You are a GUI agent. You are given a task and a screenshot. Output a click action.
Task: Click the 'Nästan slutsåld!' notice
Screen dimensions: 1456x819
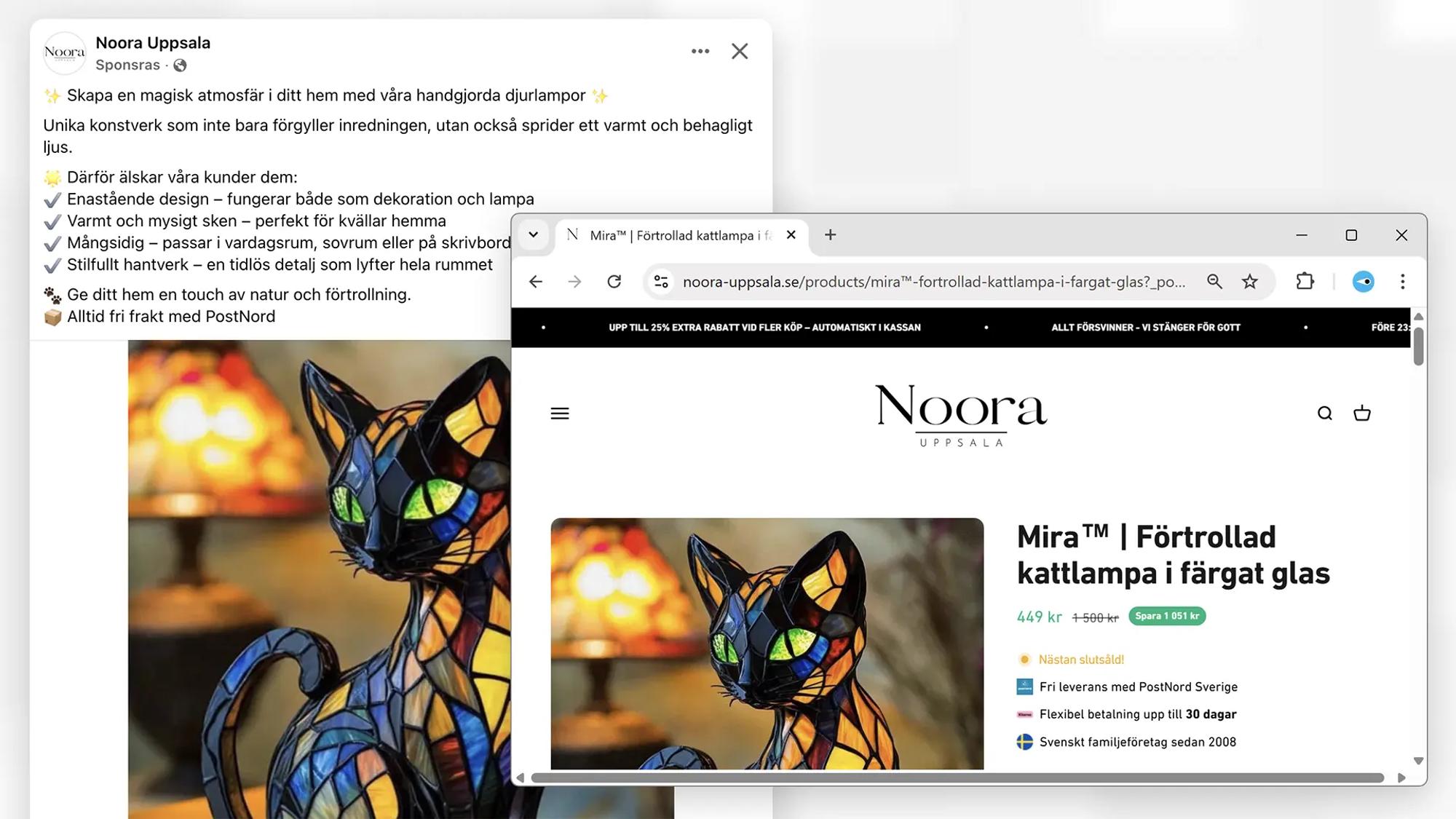1081,660
